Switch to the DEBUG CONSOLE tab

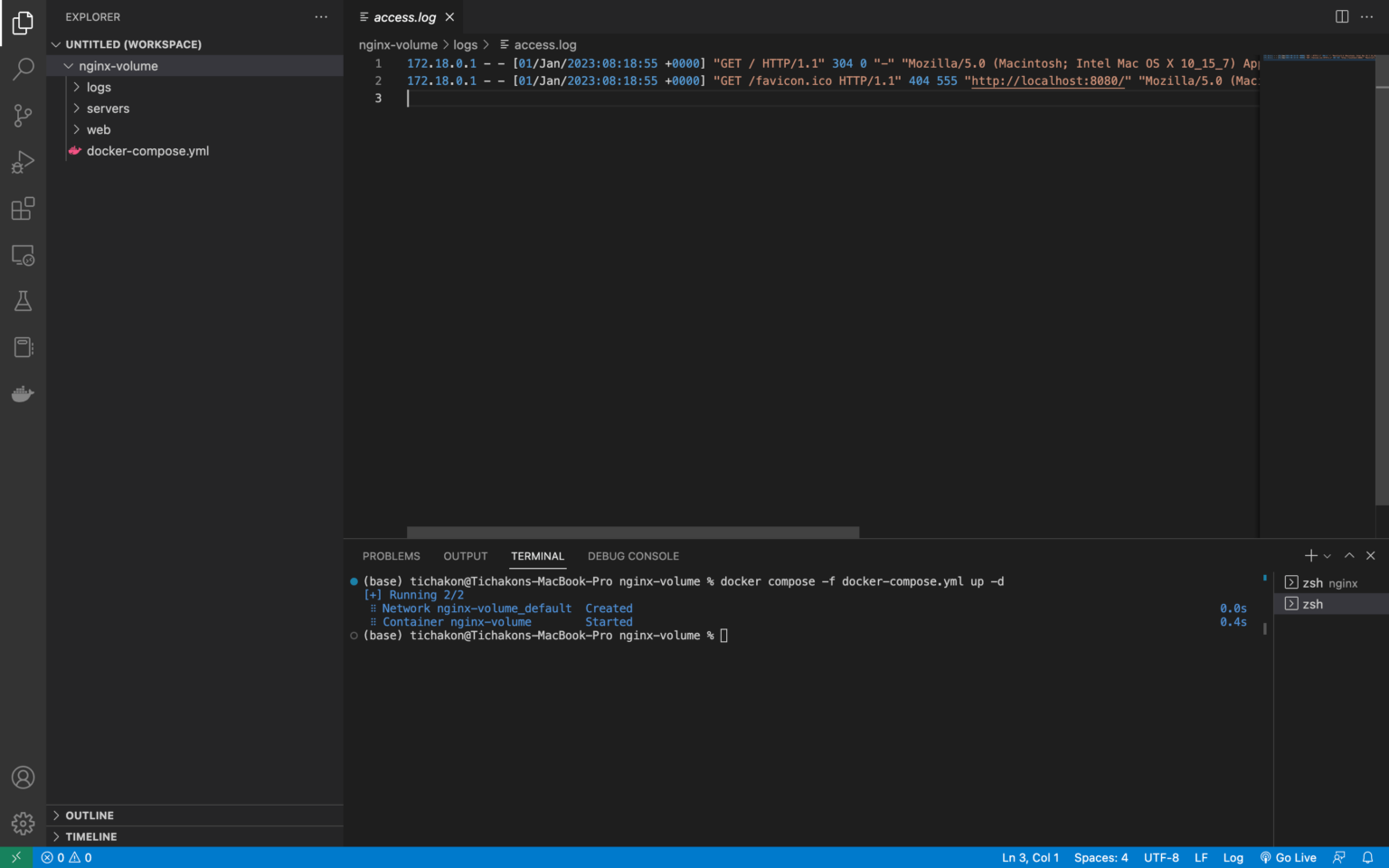633,556
